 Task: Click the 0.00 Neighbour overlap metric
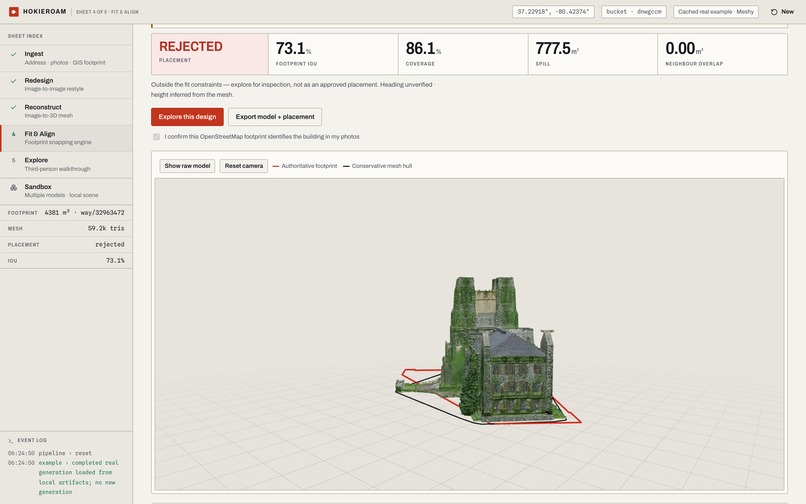click(723, 54)
